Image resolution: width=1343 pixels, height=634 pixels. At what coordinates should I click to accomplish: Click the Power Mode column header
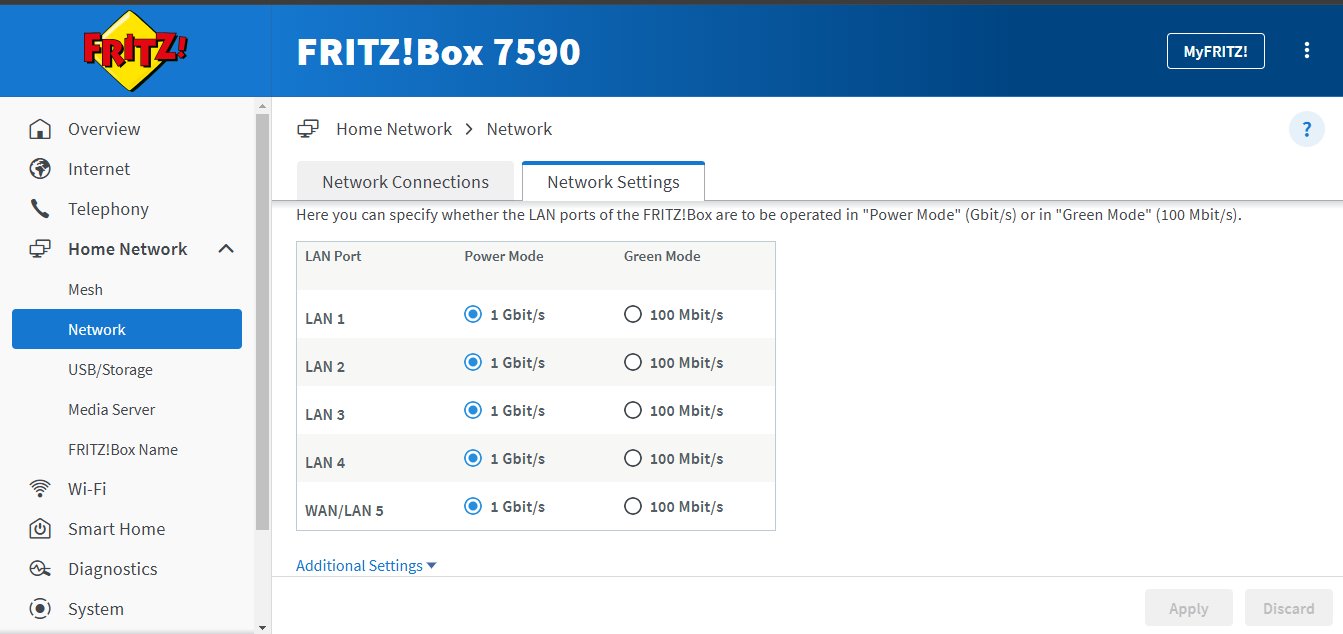[504, 256]
